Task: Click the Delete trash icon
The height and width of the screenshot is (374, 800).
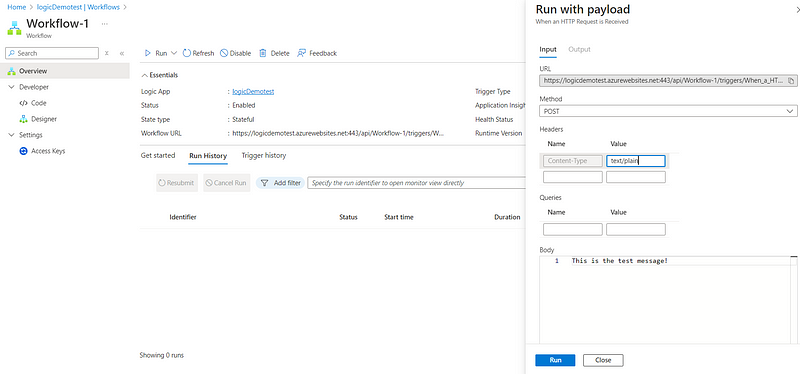Action: [263, 53]
